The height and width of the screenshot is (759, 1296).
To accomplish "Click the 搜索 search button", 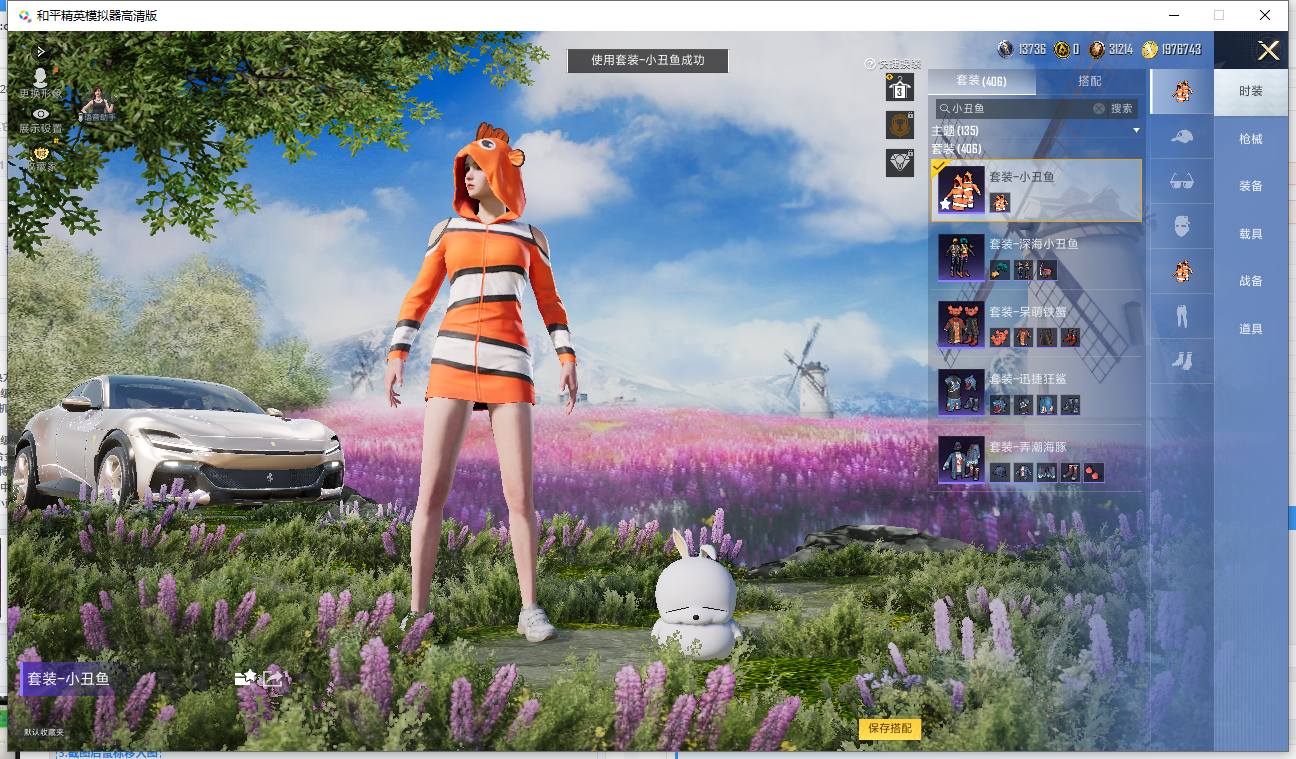I will 1122,108.
